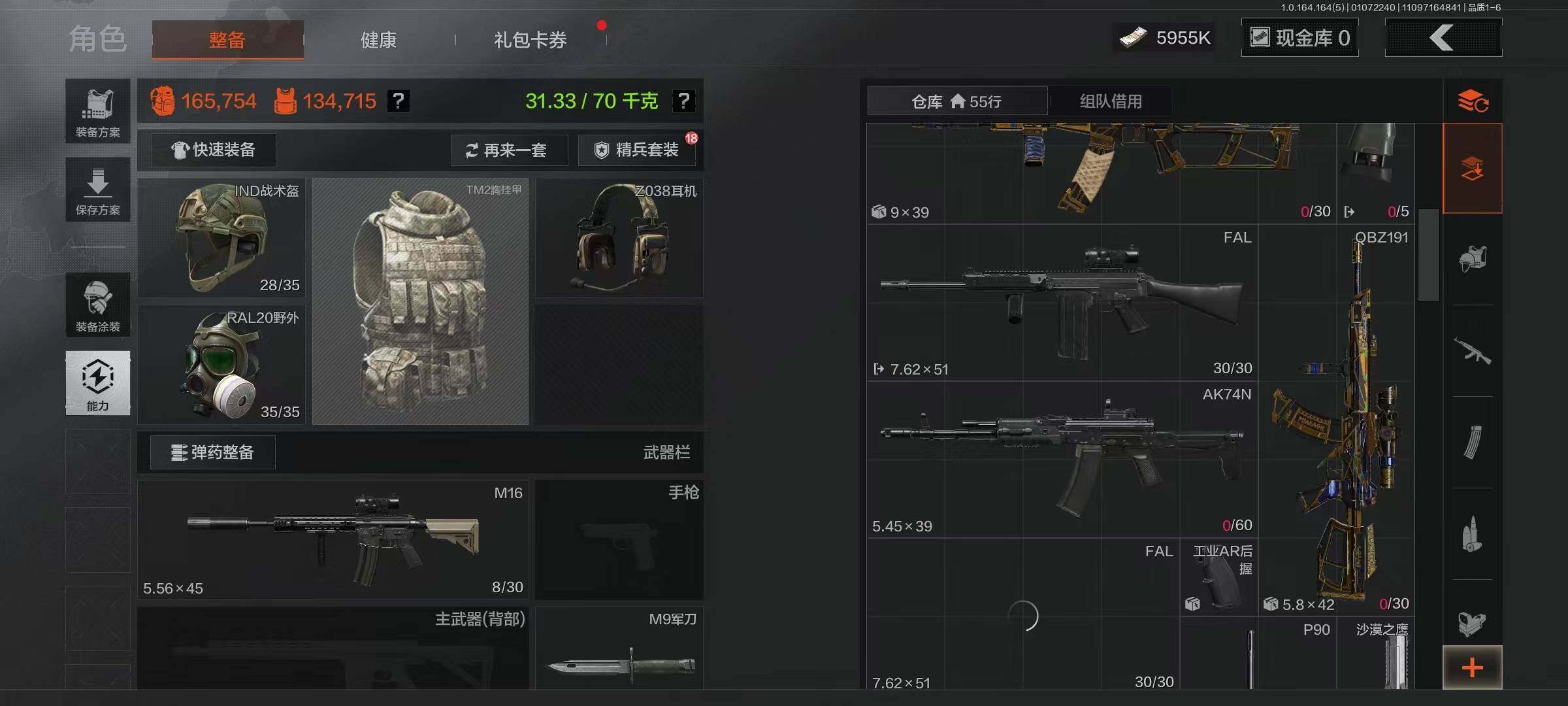
Task: Click the 快速装备 button
Action: (x=214, y=150)
